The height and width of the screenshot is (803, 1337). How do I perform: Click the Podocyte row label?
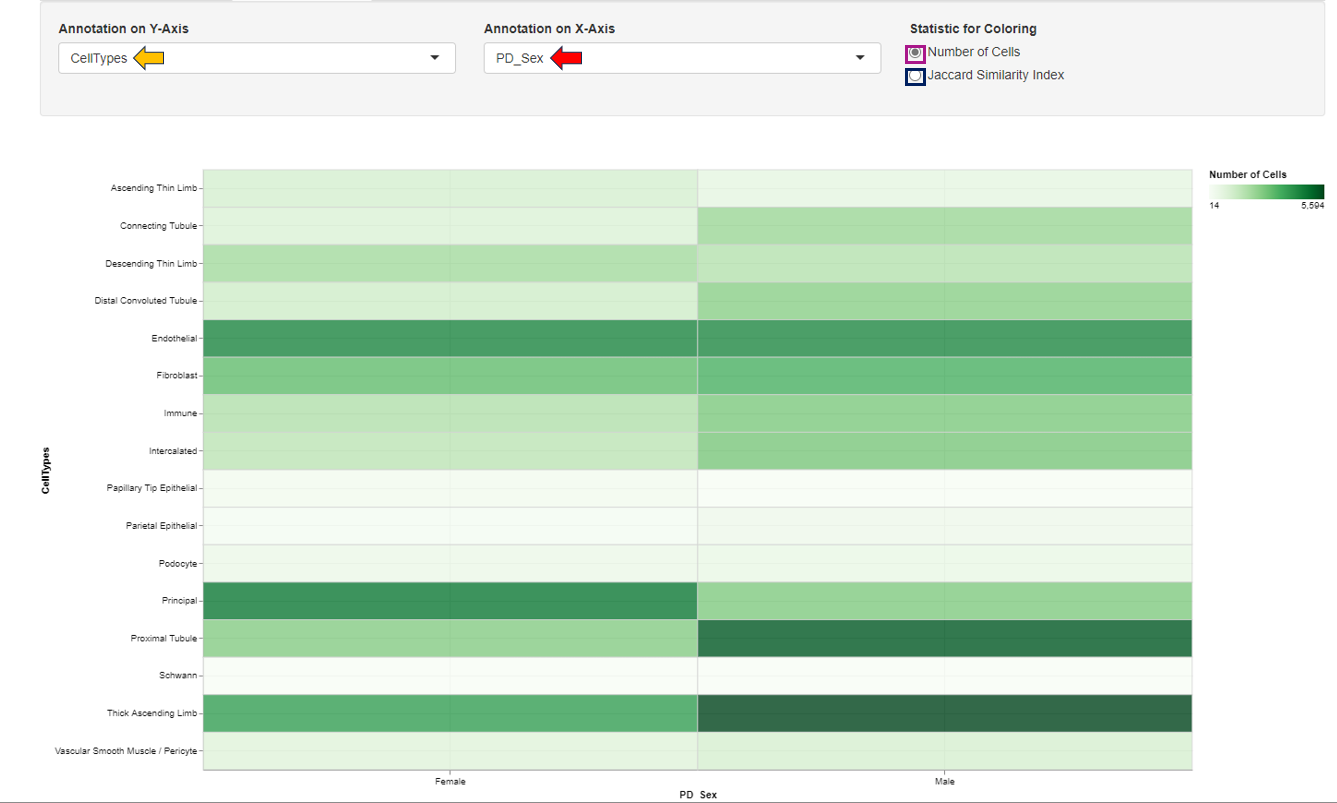(x=179, y=563)
